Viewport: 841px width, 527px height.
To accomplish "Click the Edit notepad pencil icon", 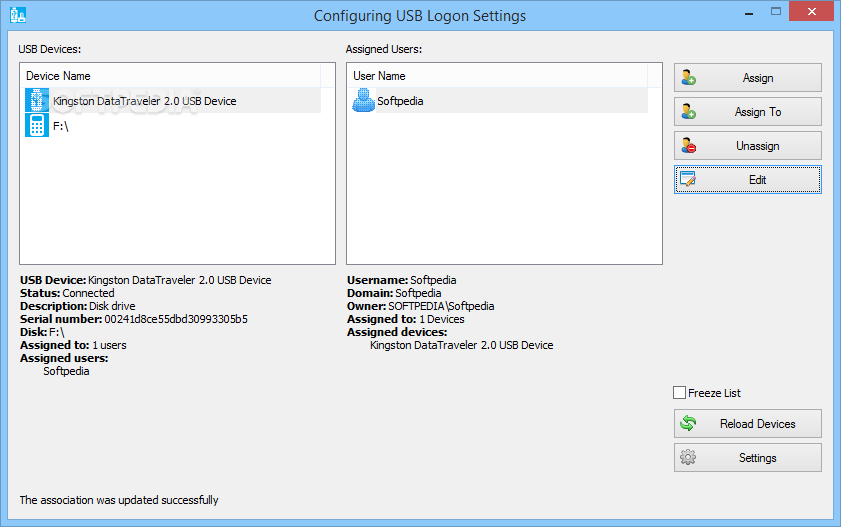I will (x=688, y=179).
